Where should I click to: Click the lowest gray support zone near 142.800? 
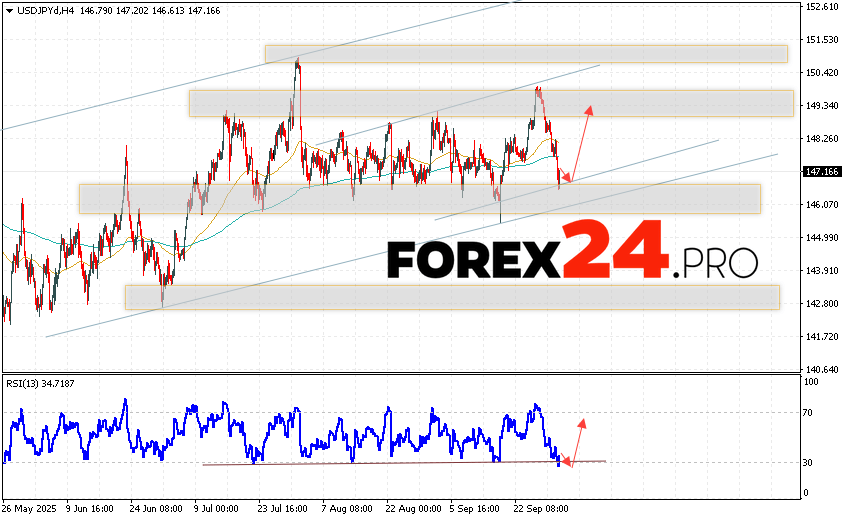451,297
